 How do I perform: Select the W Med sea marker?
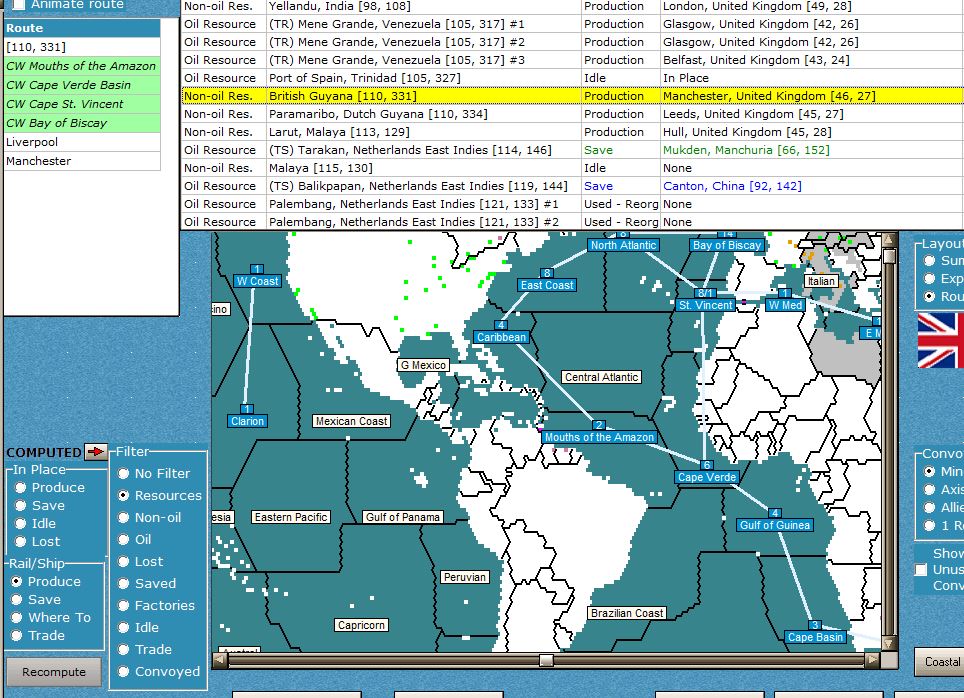785,305
